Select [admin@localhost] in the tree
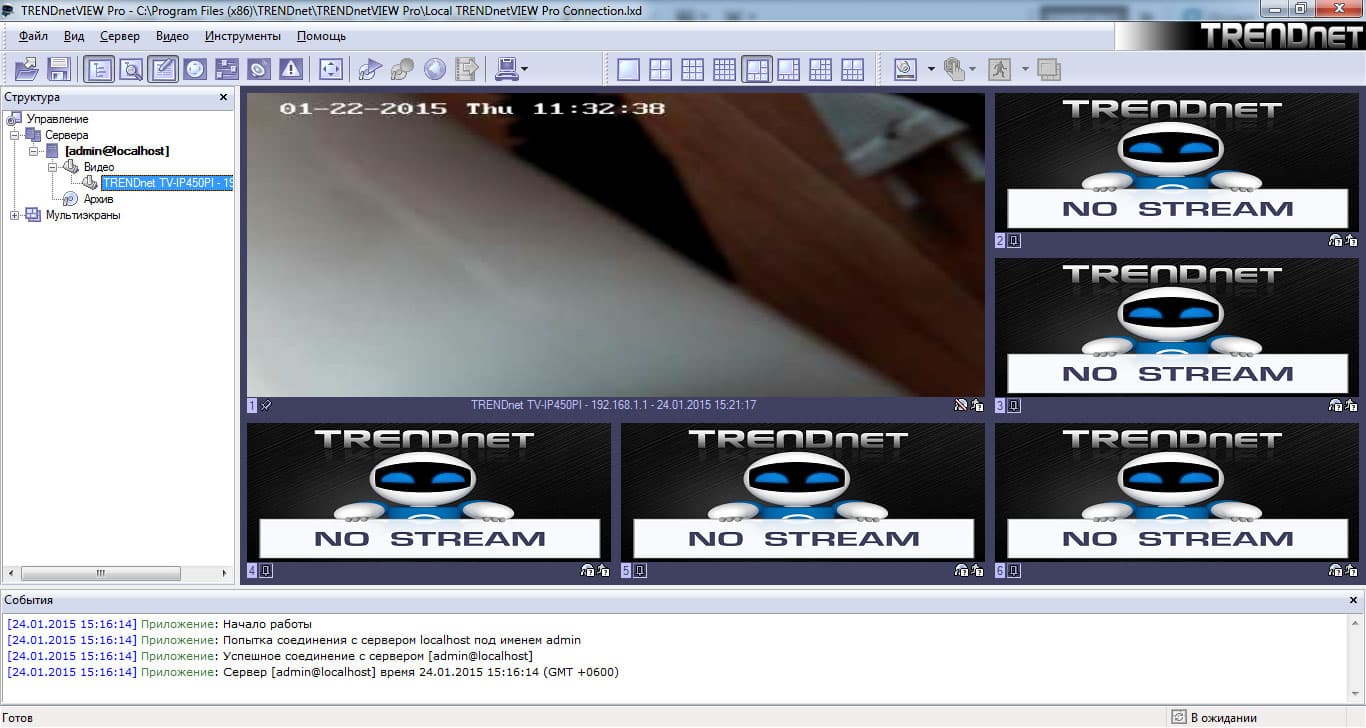Screen dimensions: 1366x728 (117, 151)
